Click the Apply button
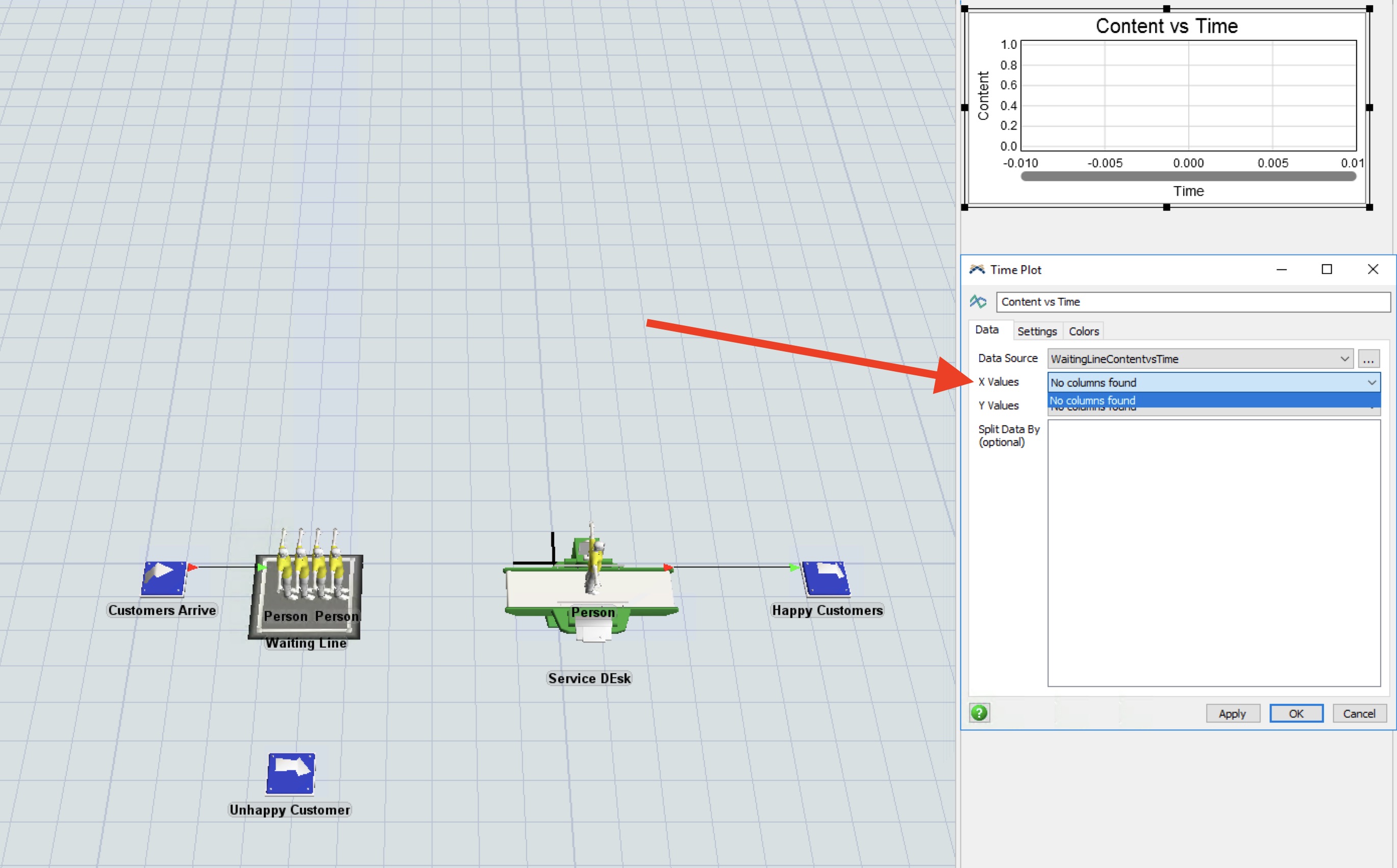The height and width of the screenshot is (868, 1397). 1232,713
